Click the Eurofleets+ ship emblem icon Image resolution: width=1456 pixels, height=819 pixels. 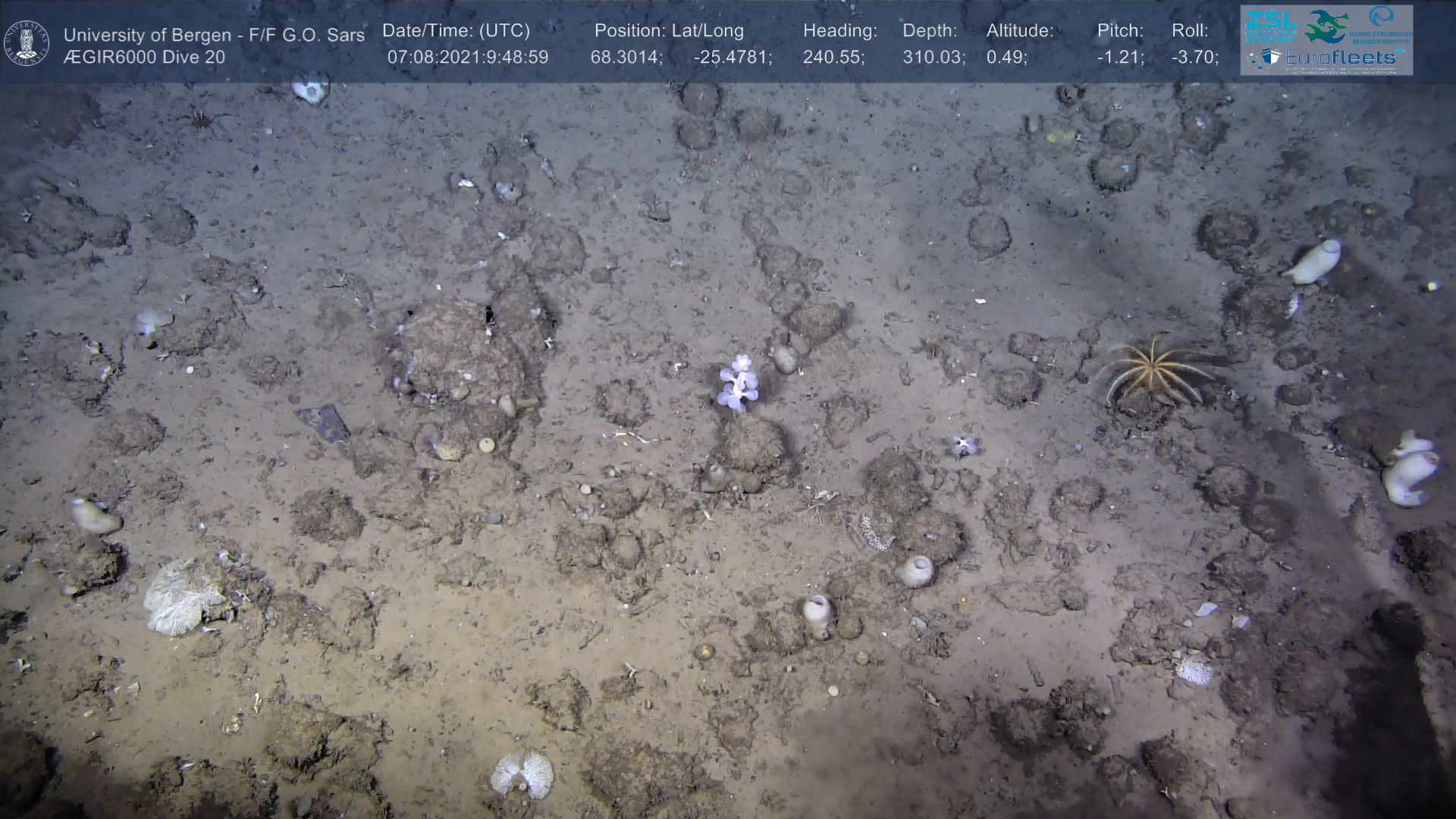[1270, 58]
